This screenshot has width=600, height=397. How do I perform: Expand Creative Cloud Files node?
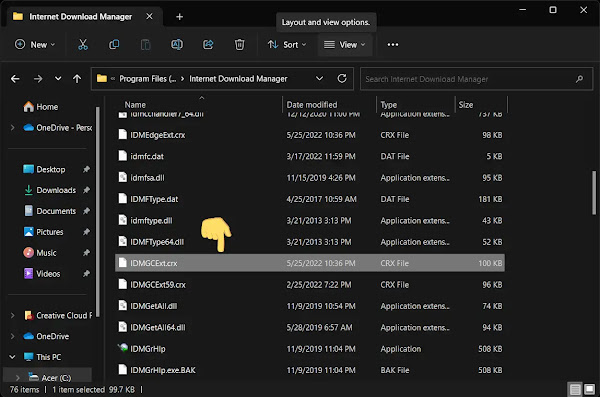pos(13,315)
